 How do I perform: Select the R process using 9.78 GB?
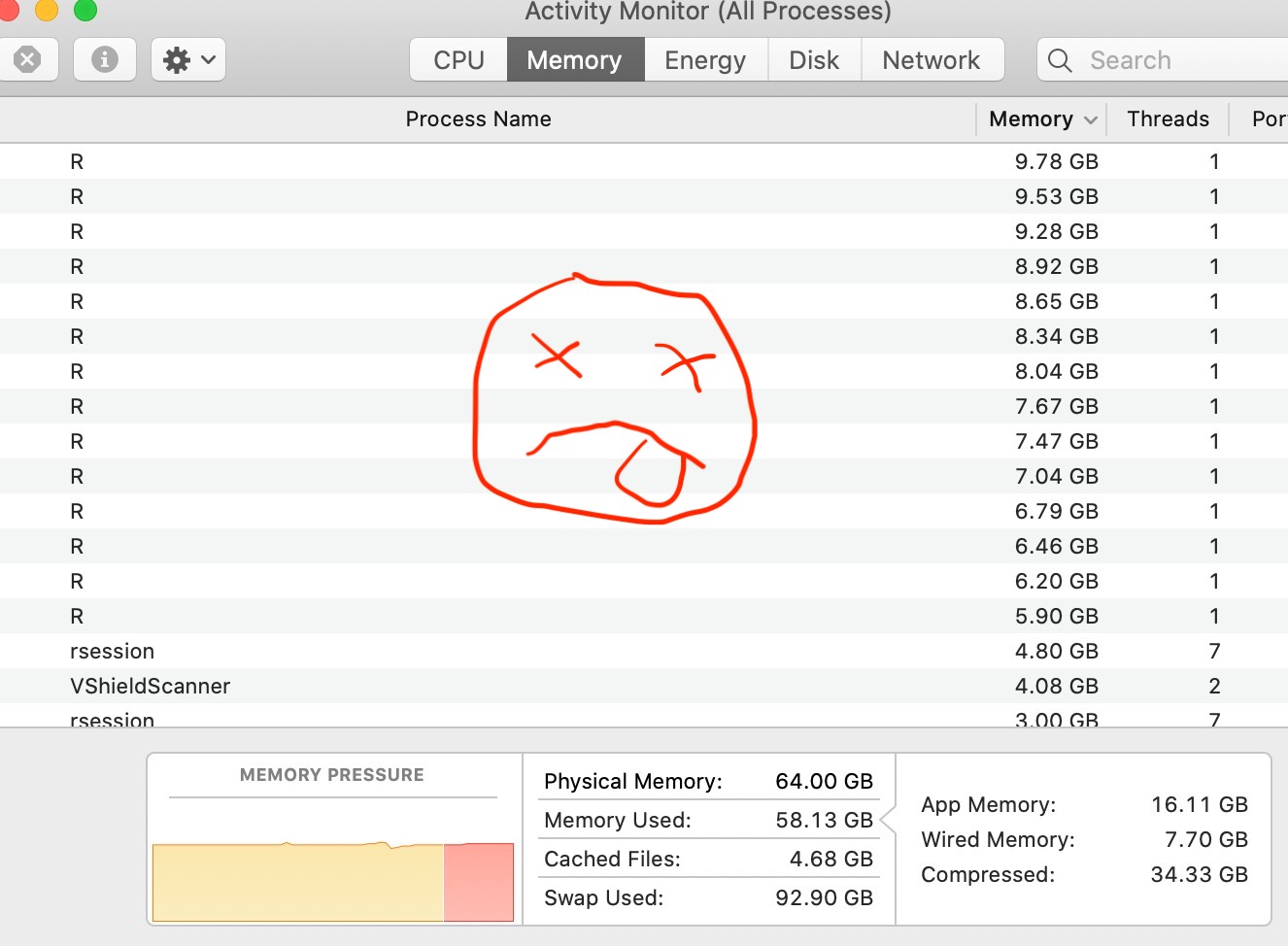click(389, 161)
